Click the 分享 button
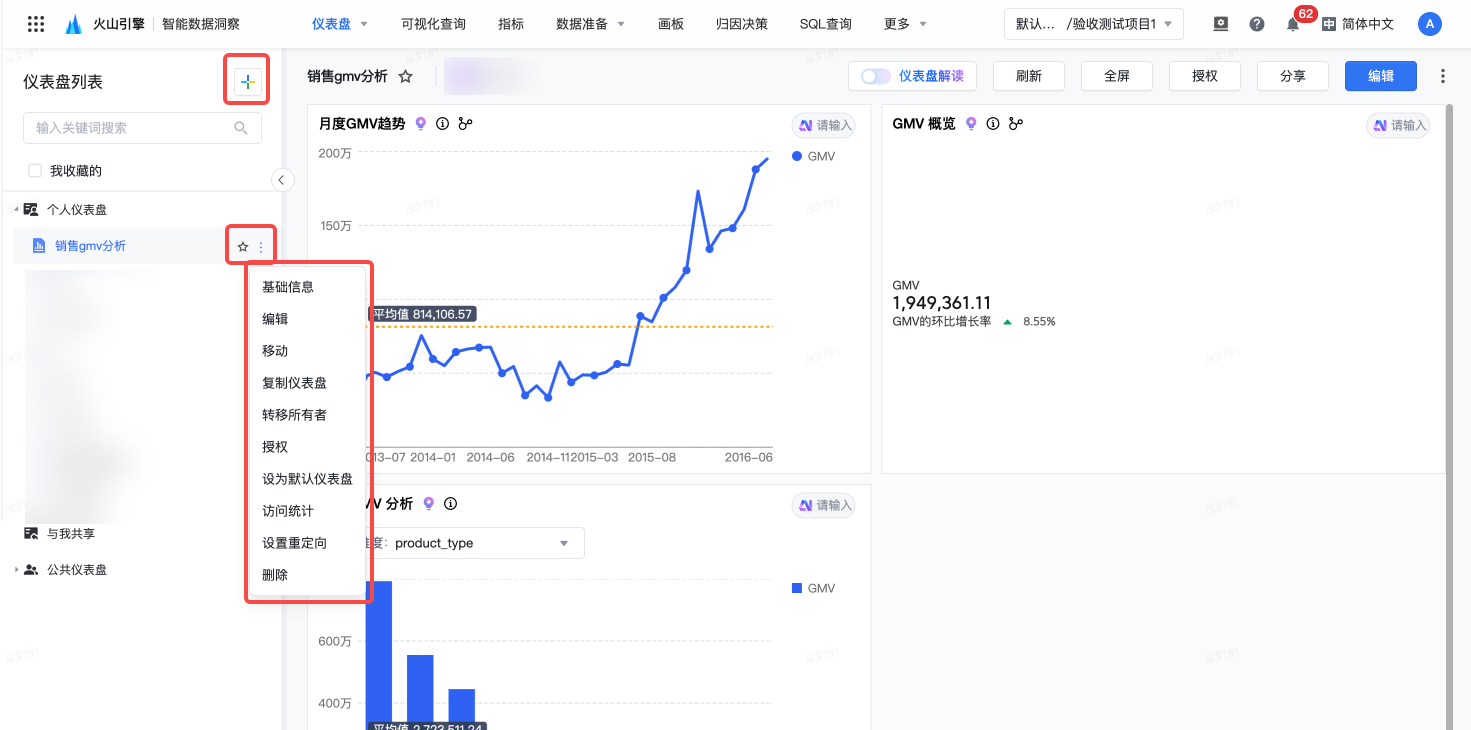 [1292, 76]
